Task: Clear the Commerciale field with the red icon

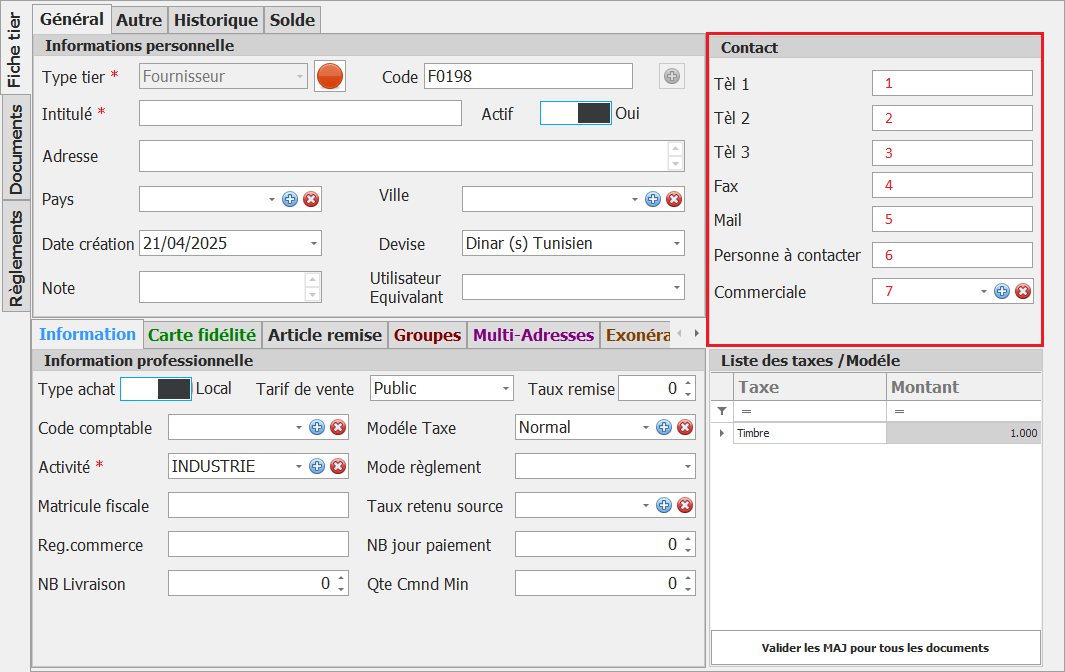Action: pyautogui.click(x=1023, y=291)
